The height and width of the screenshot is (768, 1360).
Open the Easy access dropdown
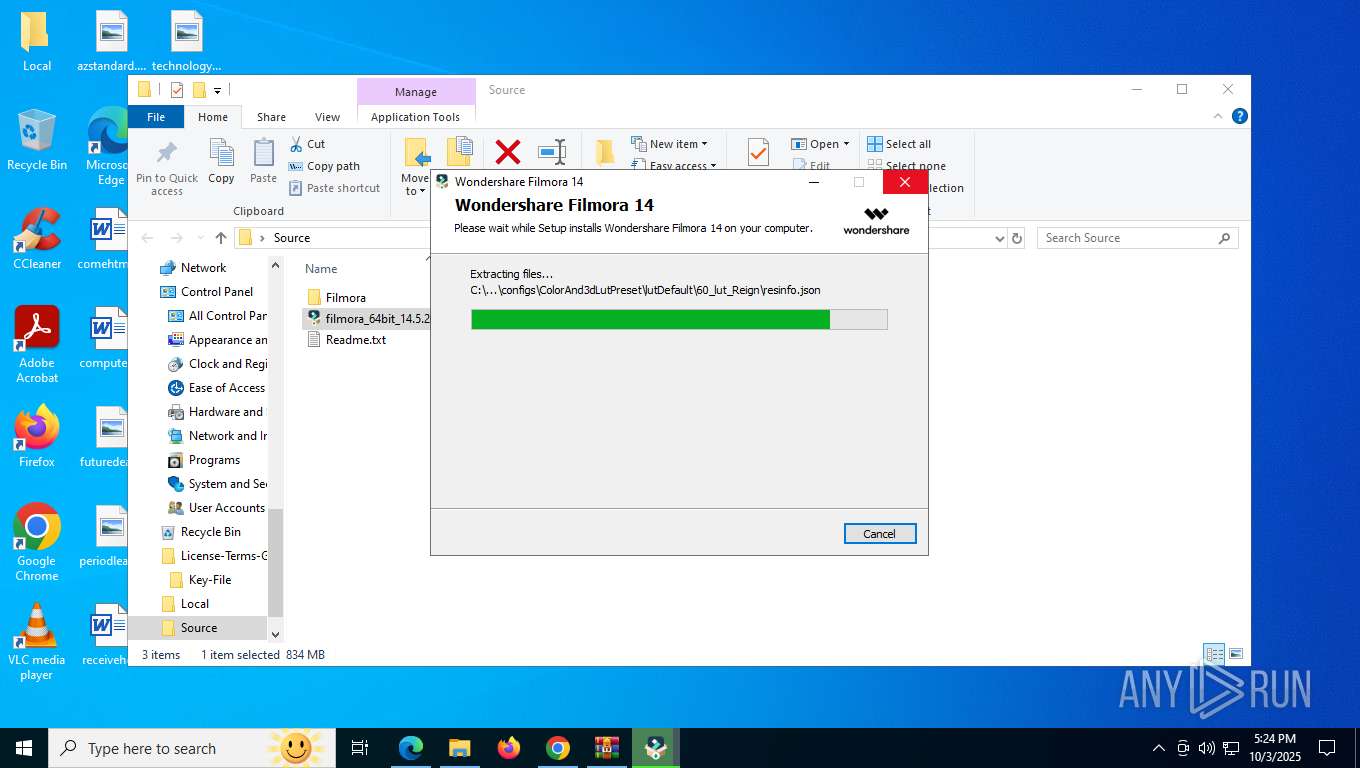point(674,166)
